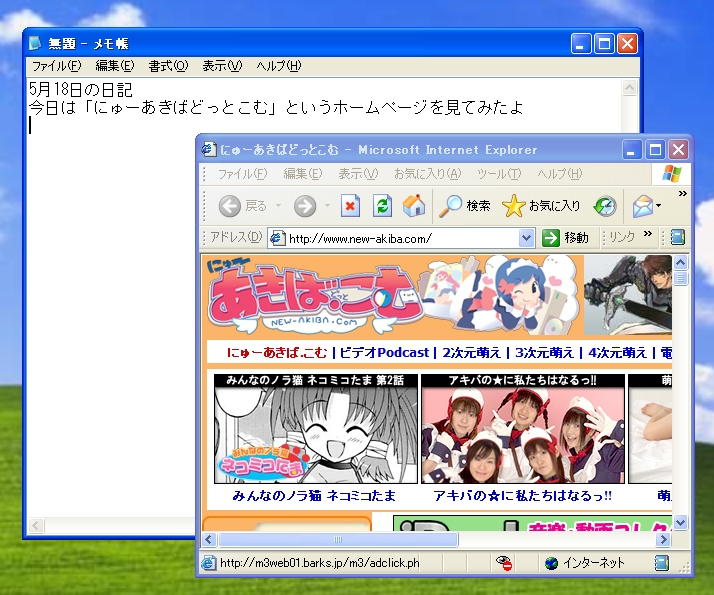Click the にゅーあきば.こむ navigation link
This screenshot has height=595, width=714.
277,353
